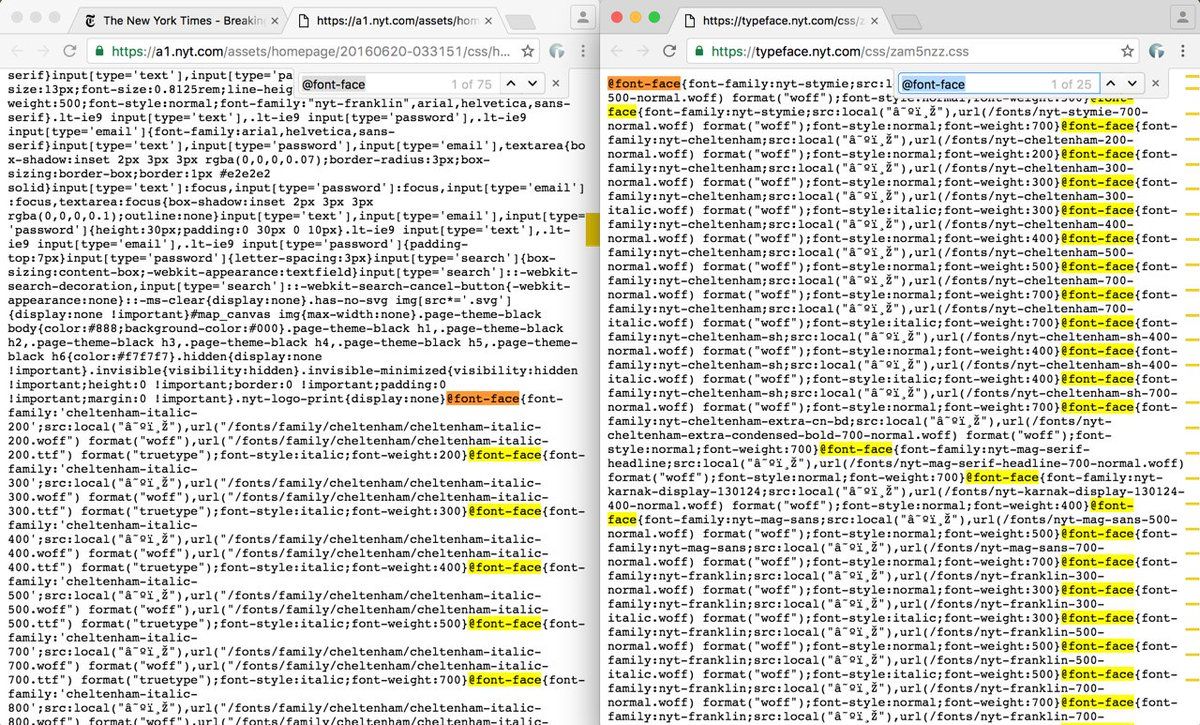Bookmark the typeface.nyt.com page with the star
This screenshot has height=725, width=1200.
tap(1128, 51)
